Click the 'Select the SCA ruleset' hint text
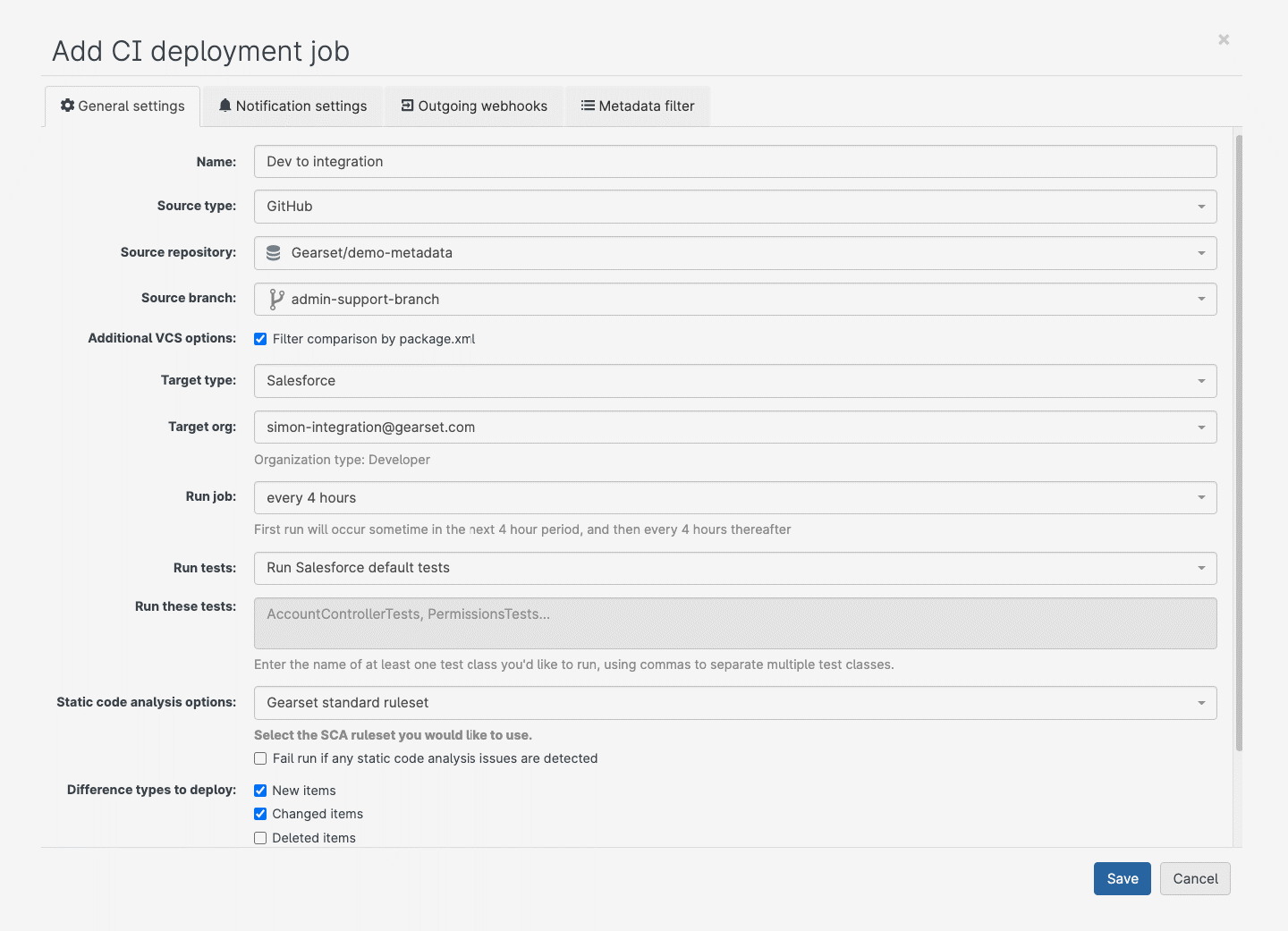 click(x=393, y=735)
